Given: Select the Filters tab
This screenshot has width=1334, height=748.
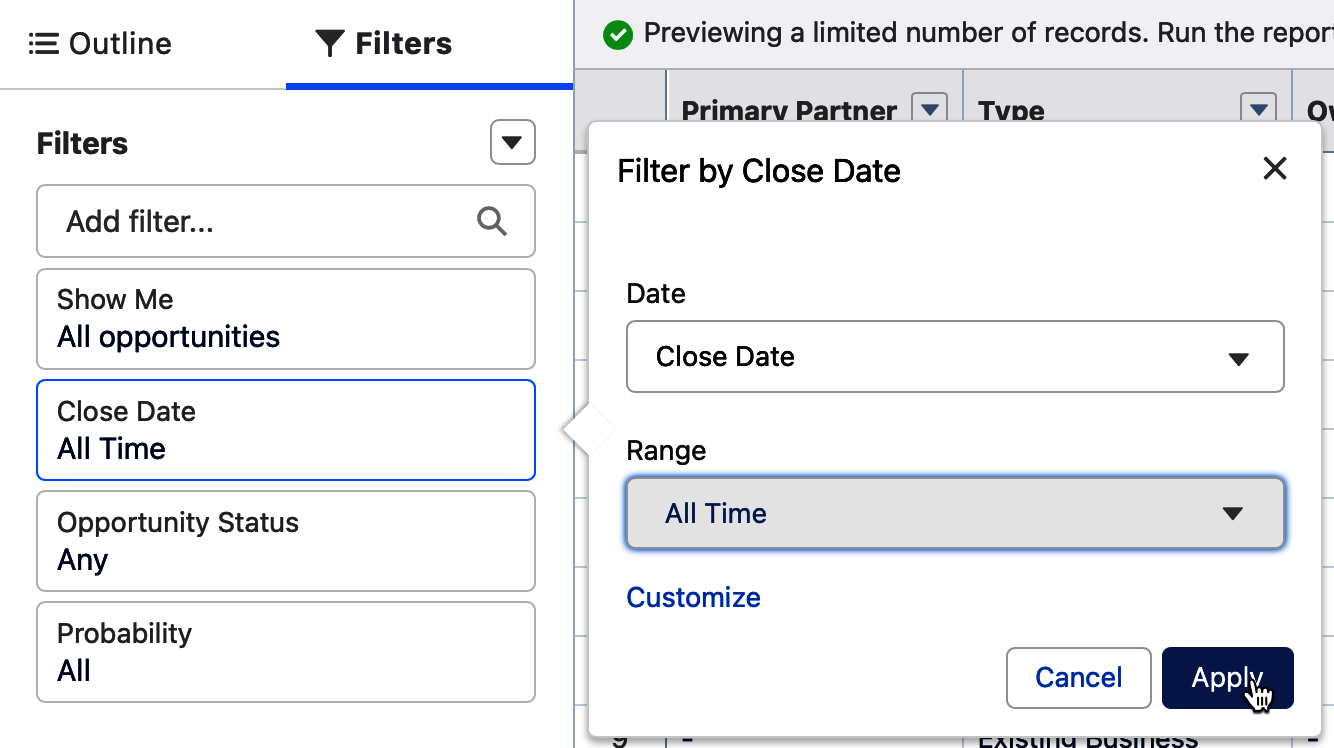Looking at the screenshot, I should (384, 44).
